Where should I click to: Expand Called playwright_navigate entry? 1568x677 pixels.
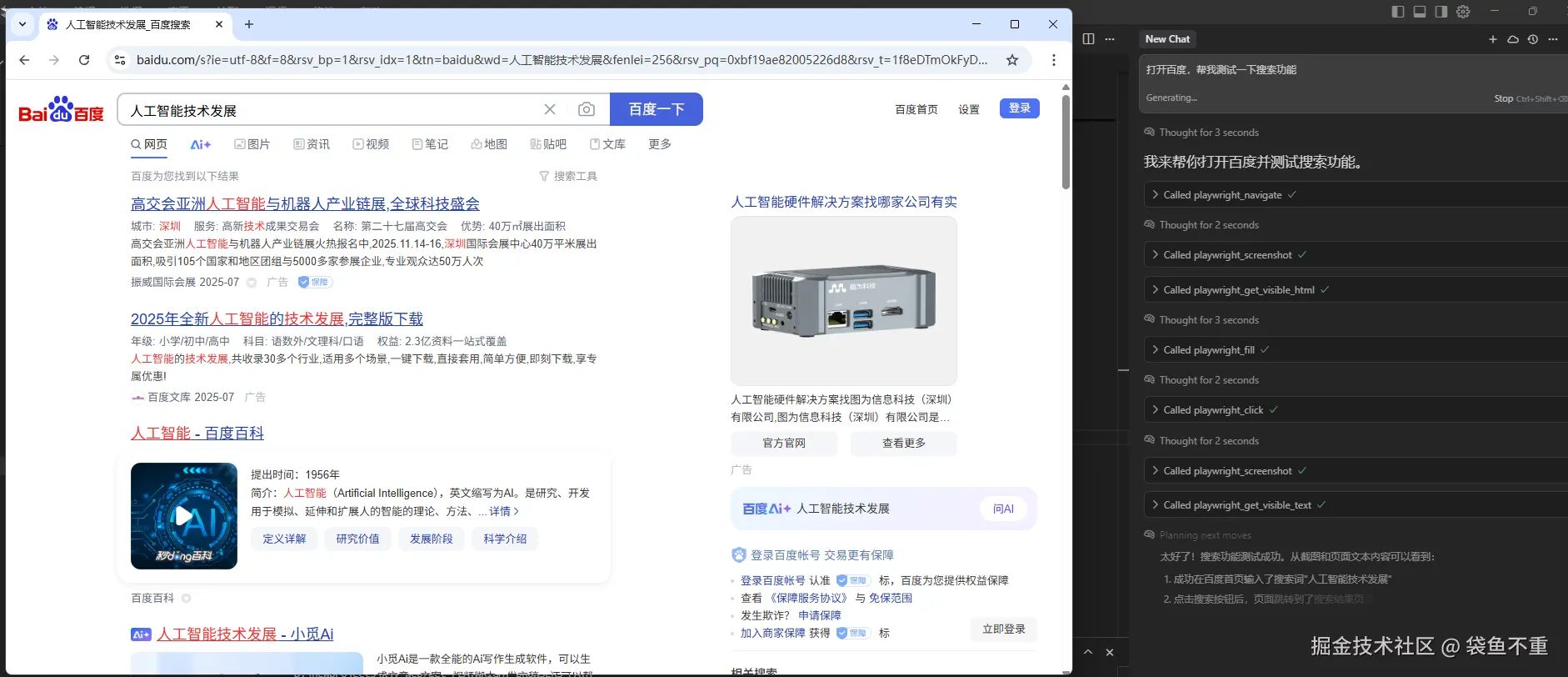tap(1355, 194)
